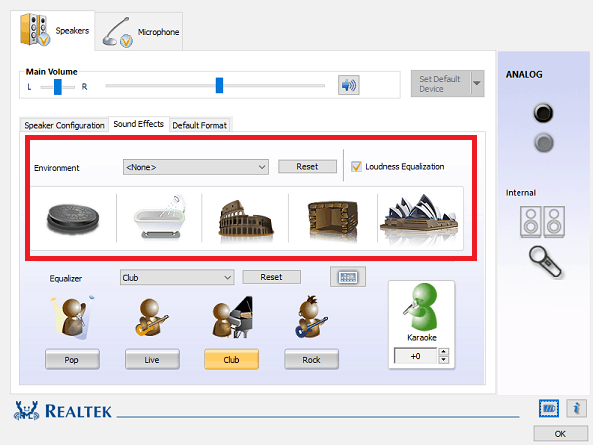Apply the Club equalizer preset button
Viewport: 593px width, 445px height.
pyautogui.click(x=231, y=359)
